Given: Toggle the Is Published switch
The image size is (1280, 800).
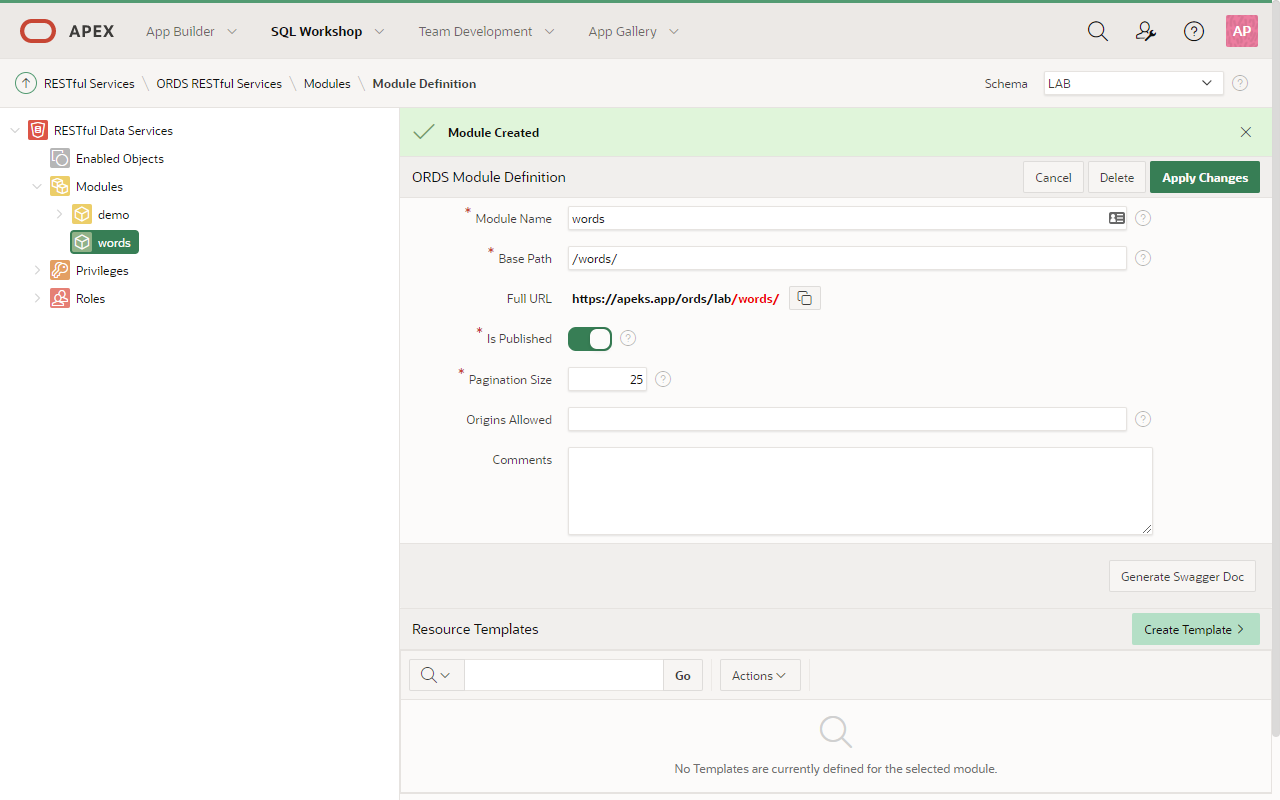Looking at the screenshot, I should click(590, 339).
